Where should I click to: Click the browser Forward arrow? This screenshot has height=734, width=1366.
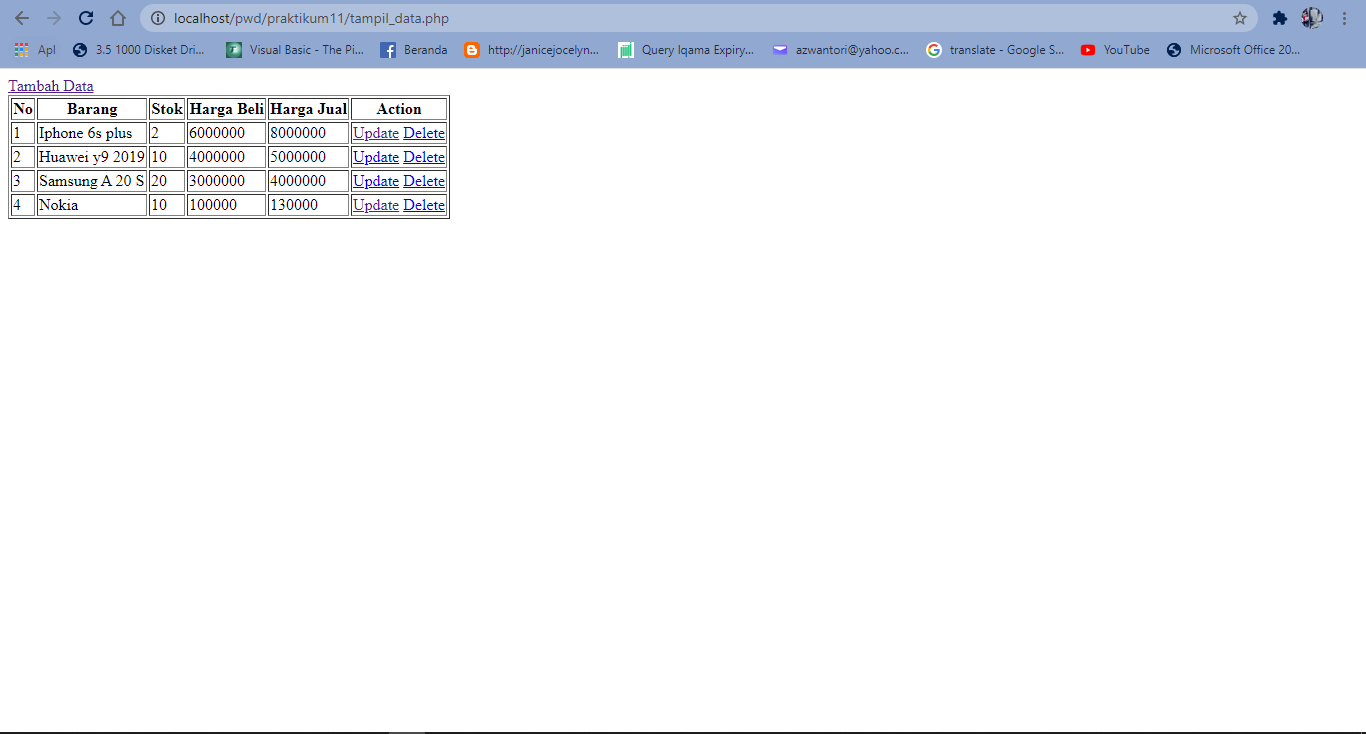click(54, 18)
